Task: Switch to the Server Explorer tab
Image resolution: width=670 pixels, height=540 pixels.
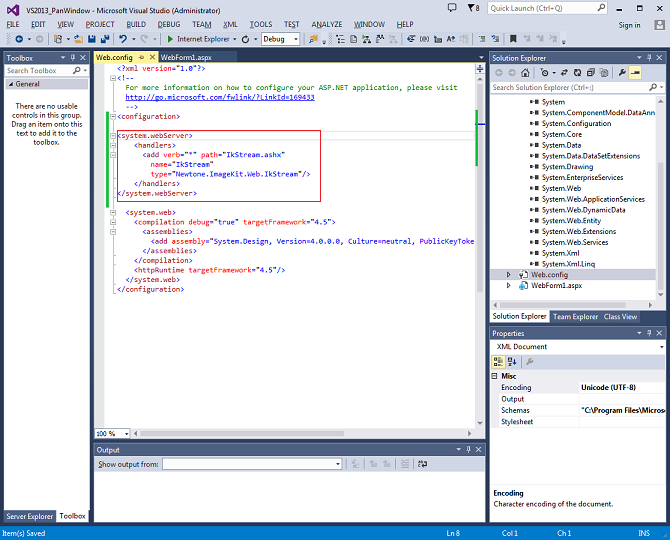Action: click(29, 517)
